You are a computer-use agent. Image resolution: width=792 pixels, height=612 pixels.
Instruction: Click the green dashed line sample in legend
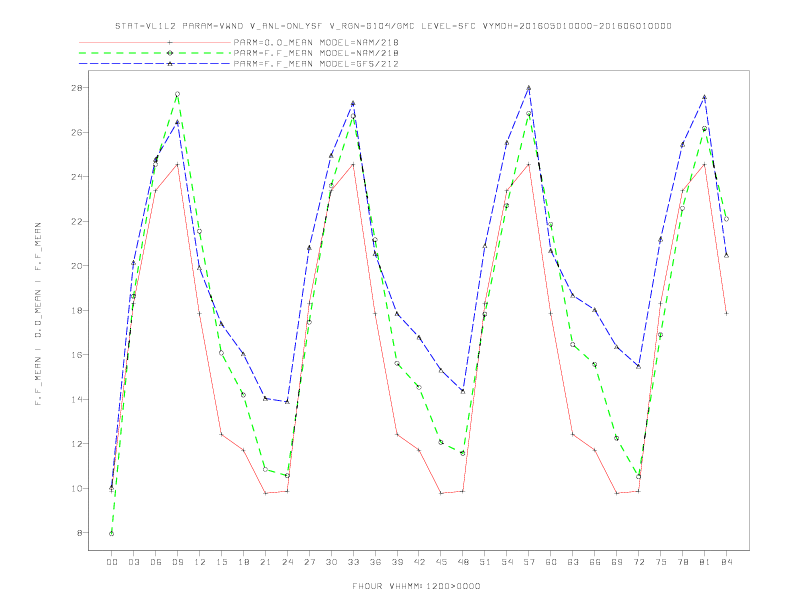(x=155, y=53)
